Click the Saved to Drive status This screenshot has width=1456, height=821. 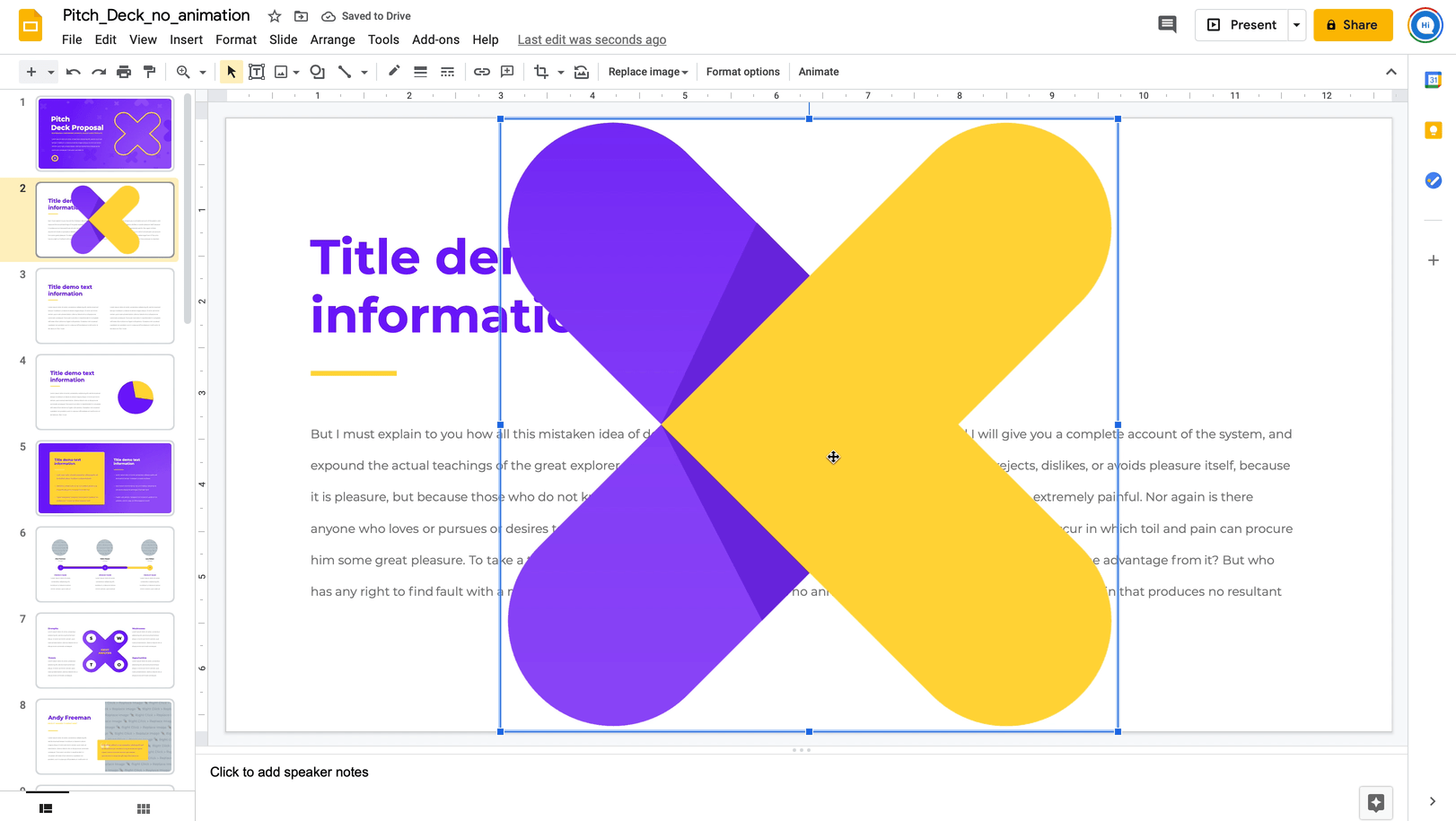(366, 16)
